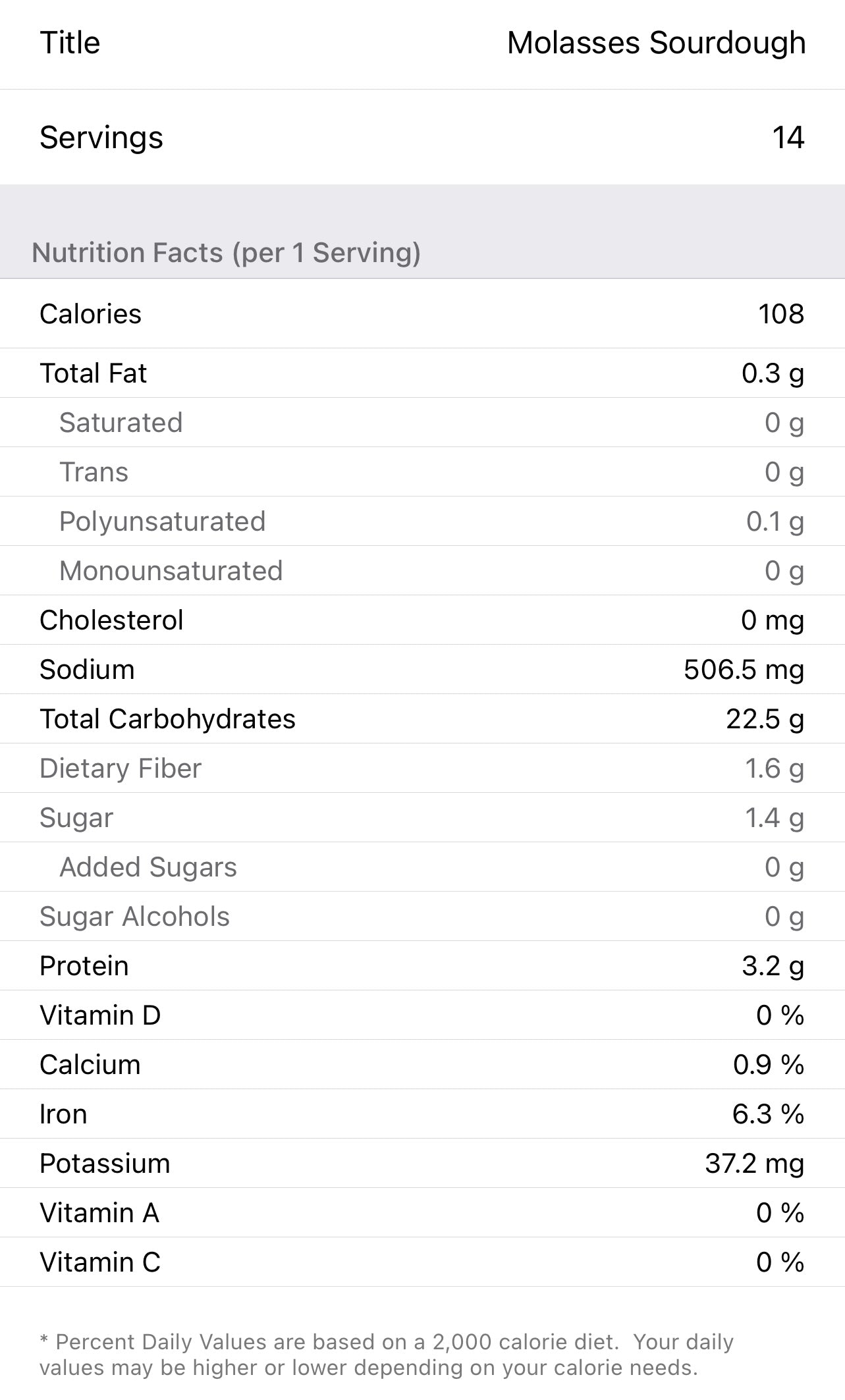Tap the Monounsaturated fat row

pos(422,571)
